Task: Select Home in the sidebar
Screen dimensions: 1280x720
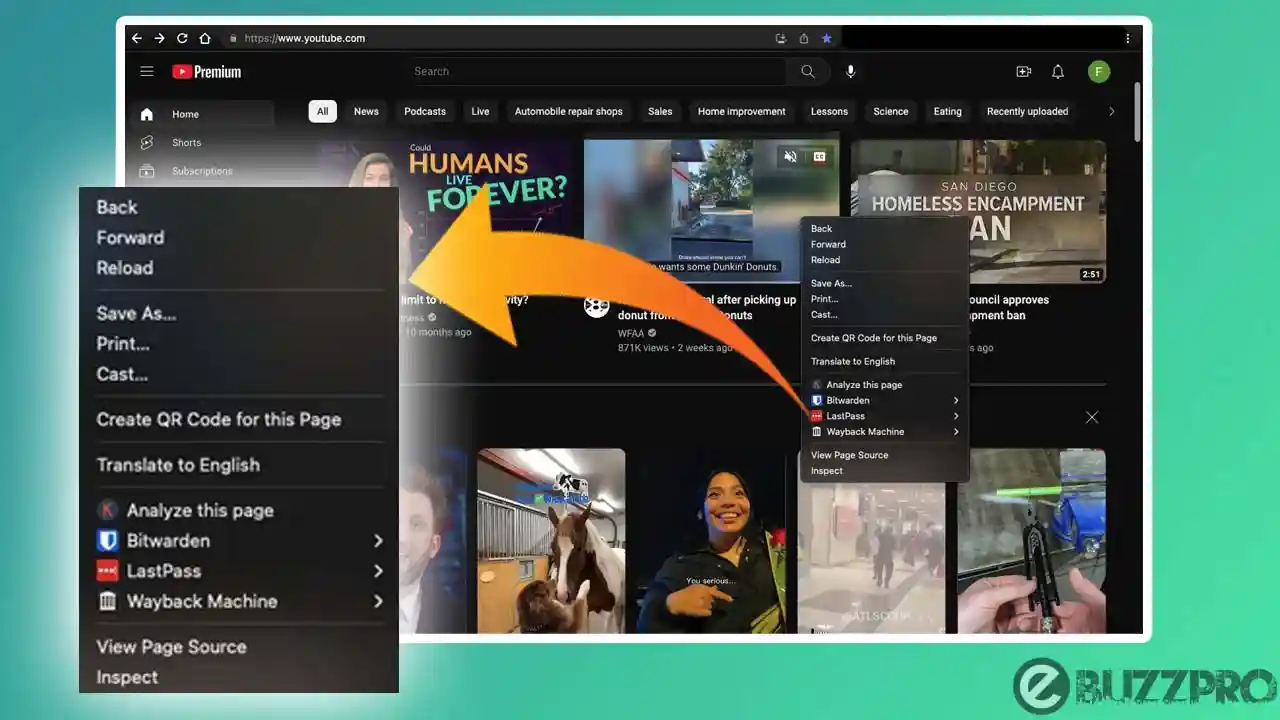Action: pos(200,114)
